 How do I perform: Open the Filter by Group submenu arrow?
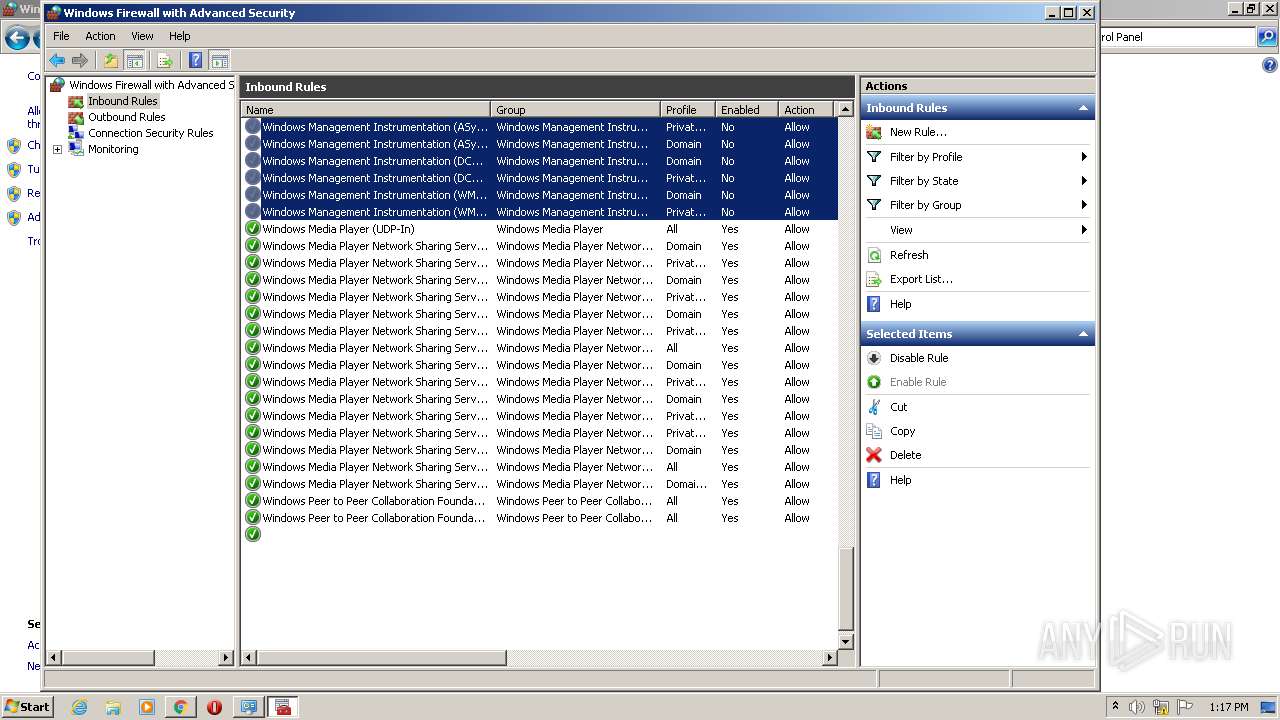pos(1084,205)
